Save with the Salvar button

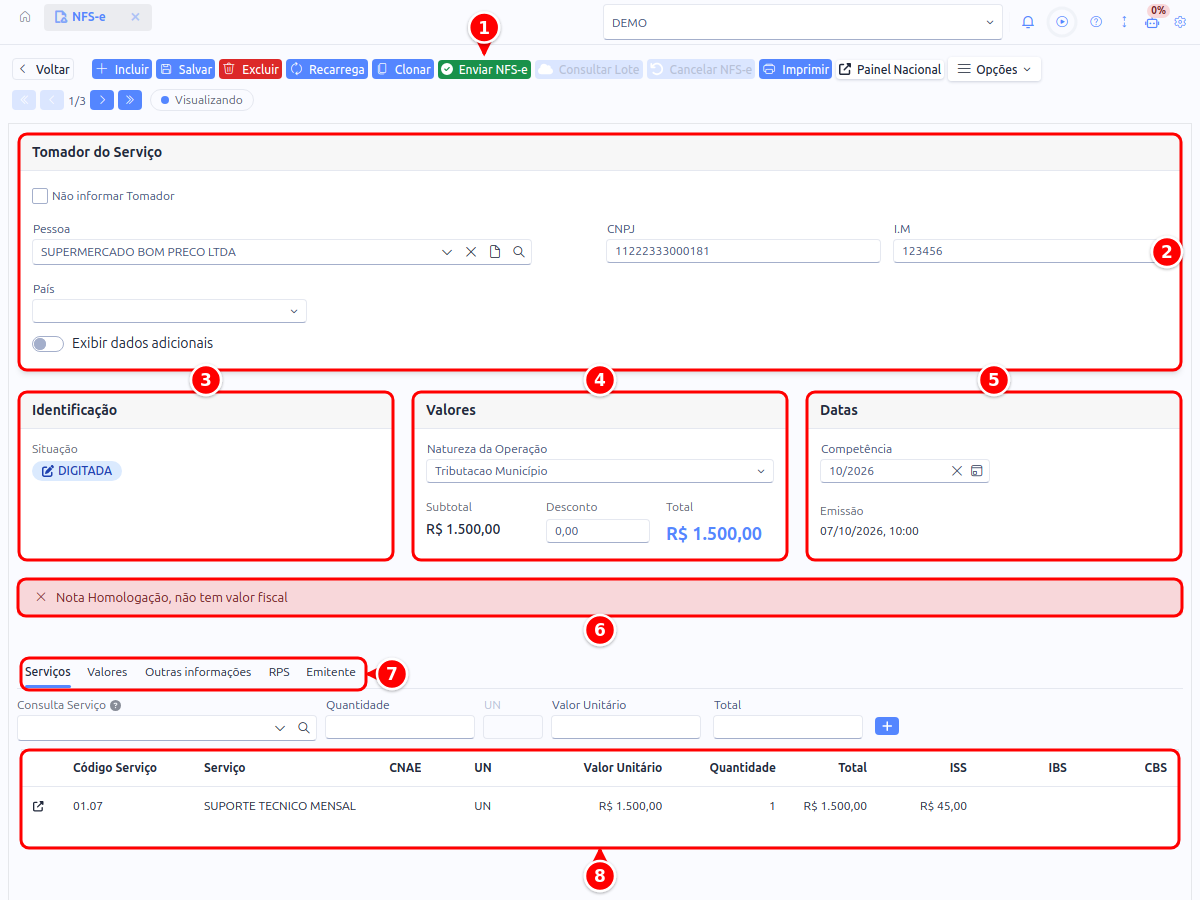click(185, 69)
